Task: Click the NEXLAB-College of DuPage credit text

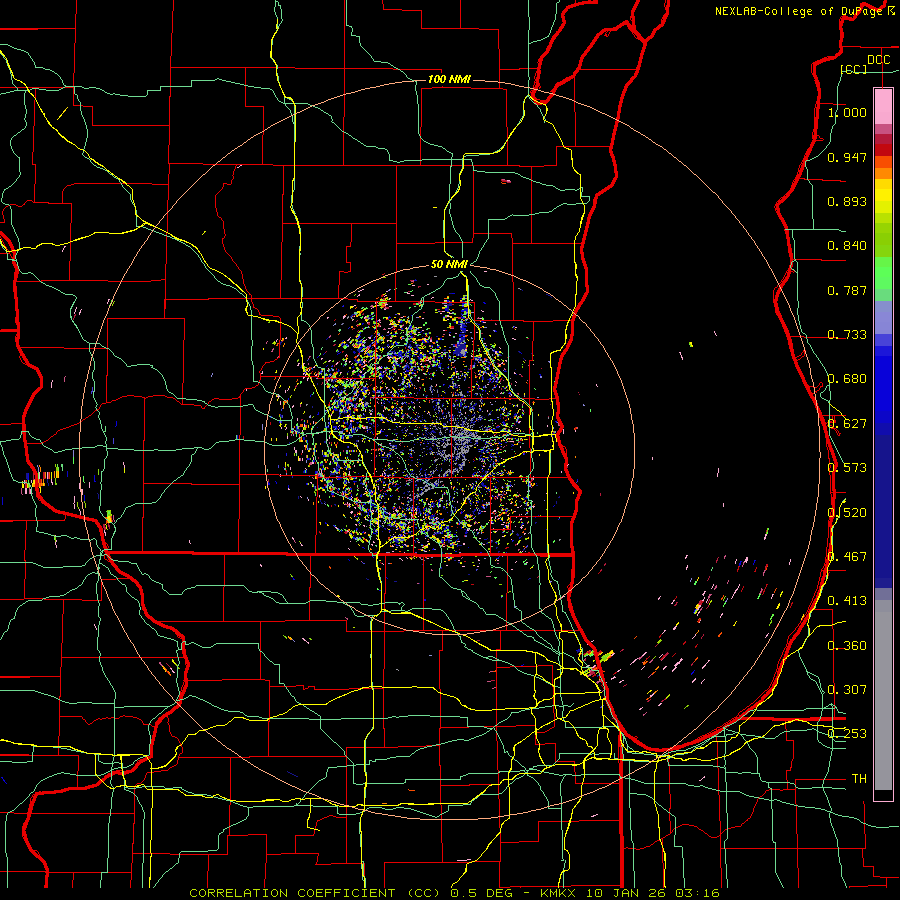Action: 798,11
